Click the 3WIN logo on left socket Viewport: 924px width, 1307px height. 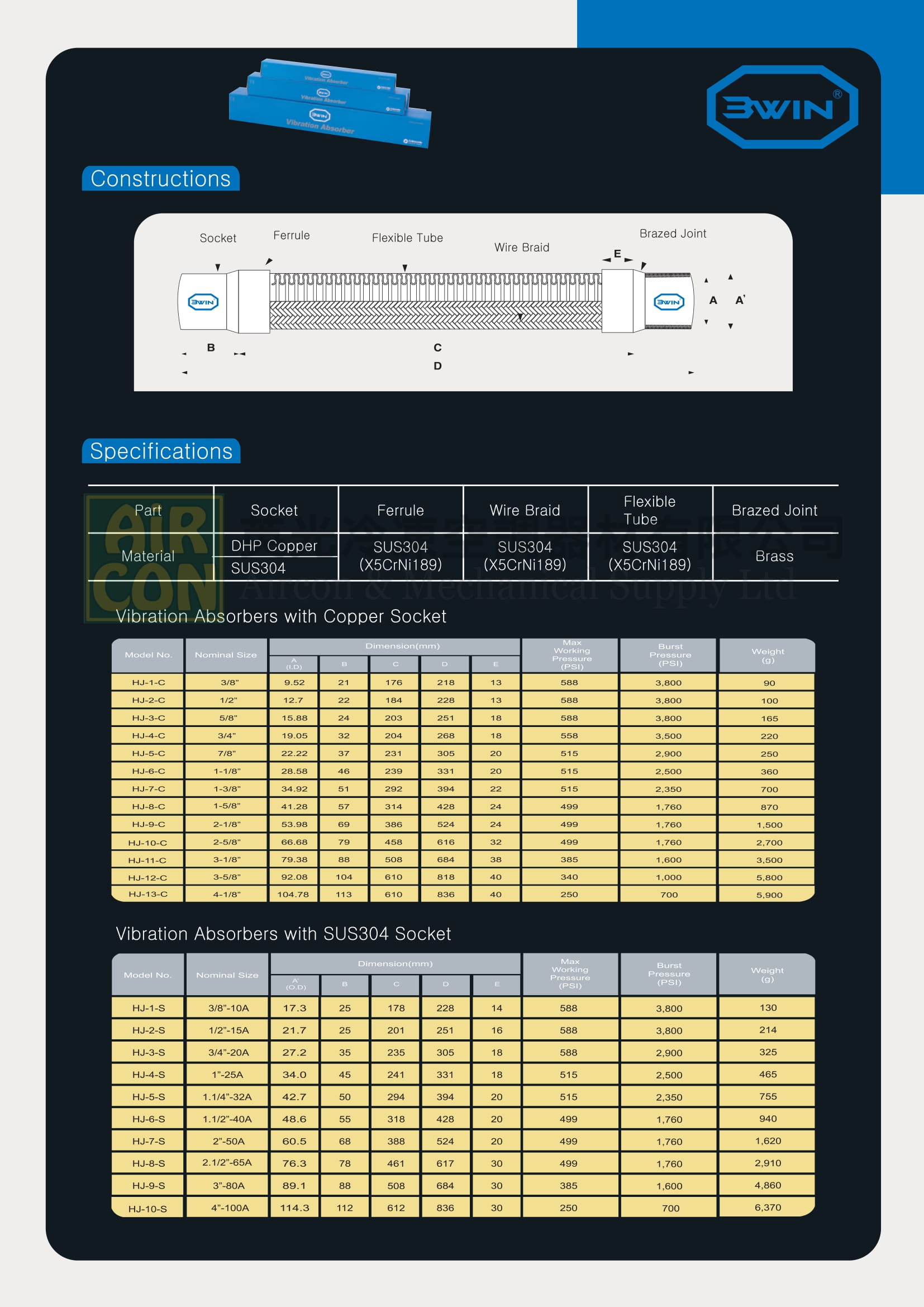pos(203,302)
